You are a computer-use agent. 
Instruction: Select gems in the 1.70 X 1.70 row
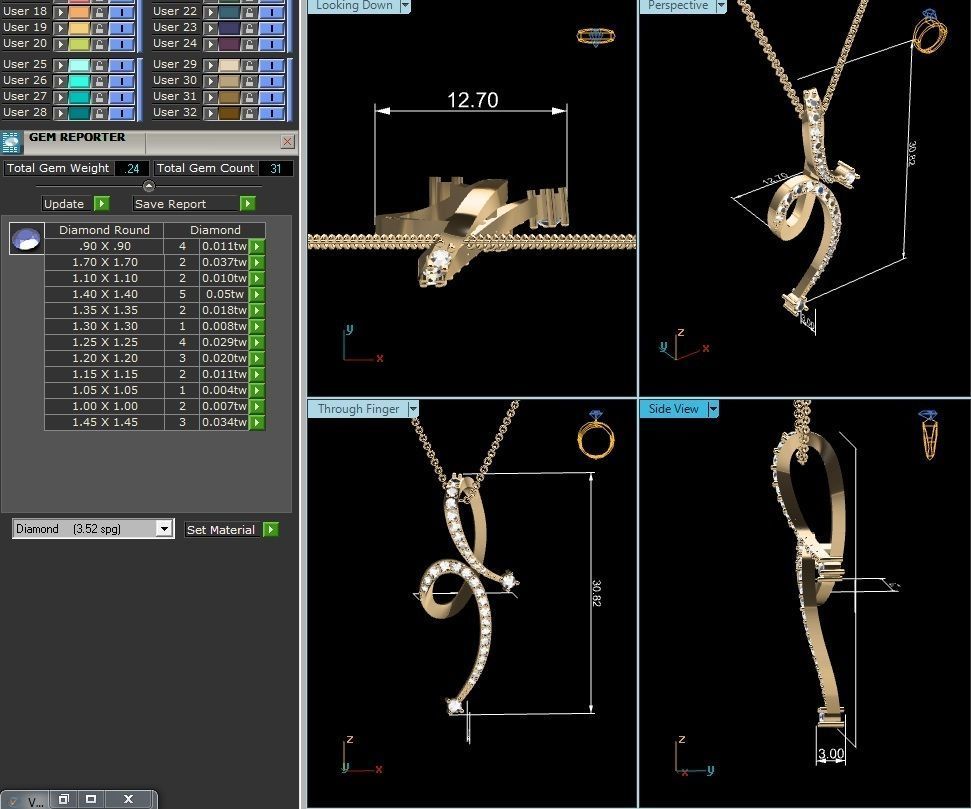(x=257, y=262)
